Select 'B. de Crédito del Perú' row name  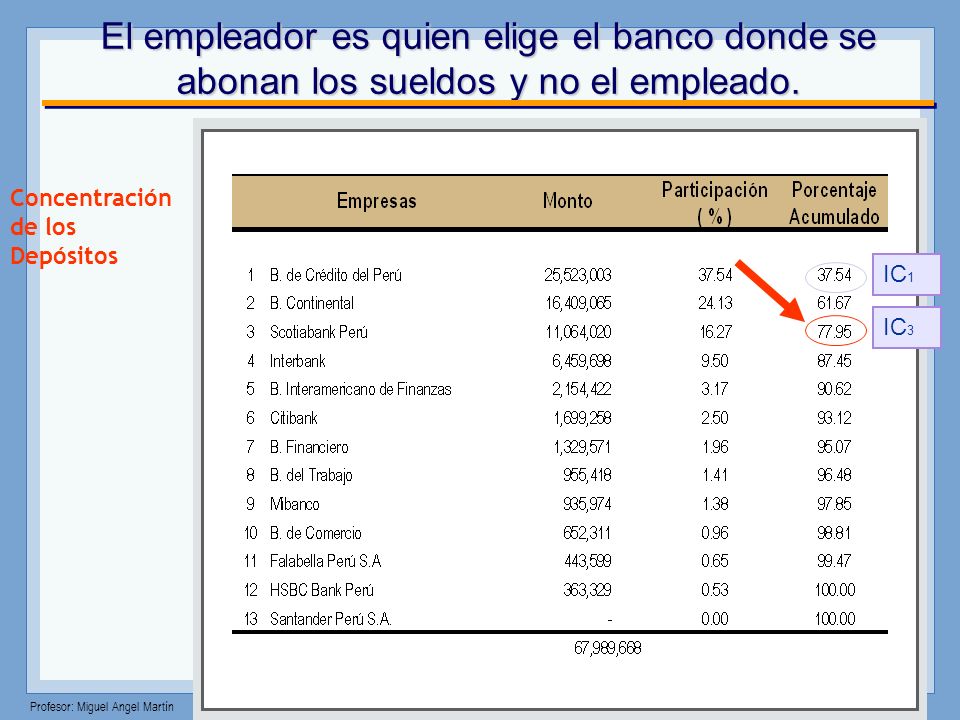pos(336,275)
